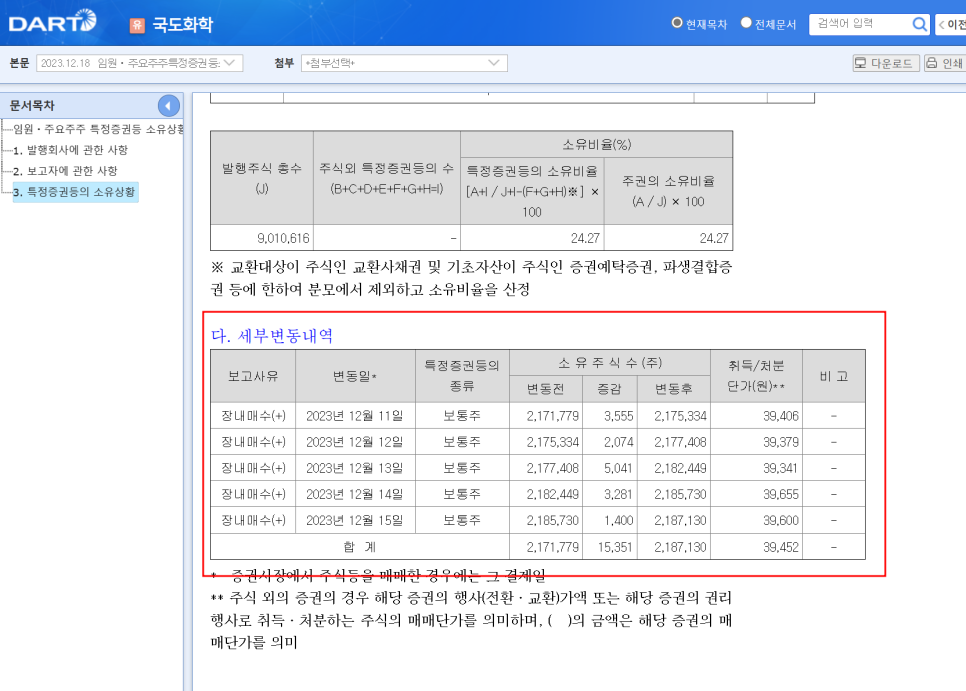The width and height of the screenshot is (966, 691).
Task: Click the 39,379 unit price cell
Action: pyautogui.click(x=756, y=442)
